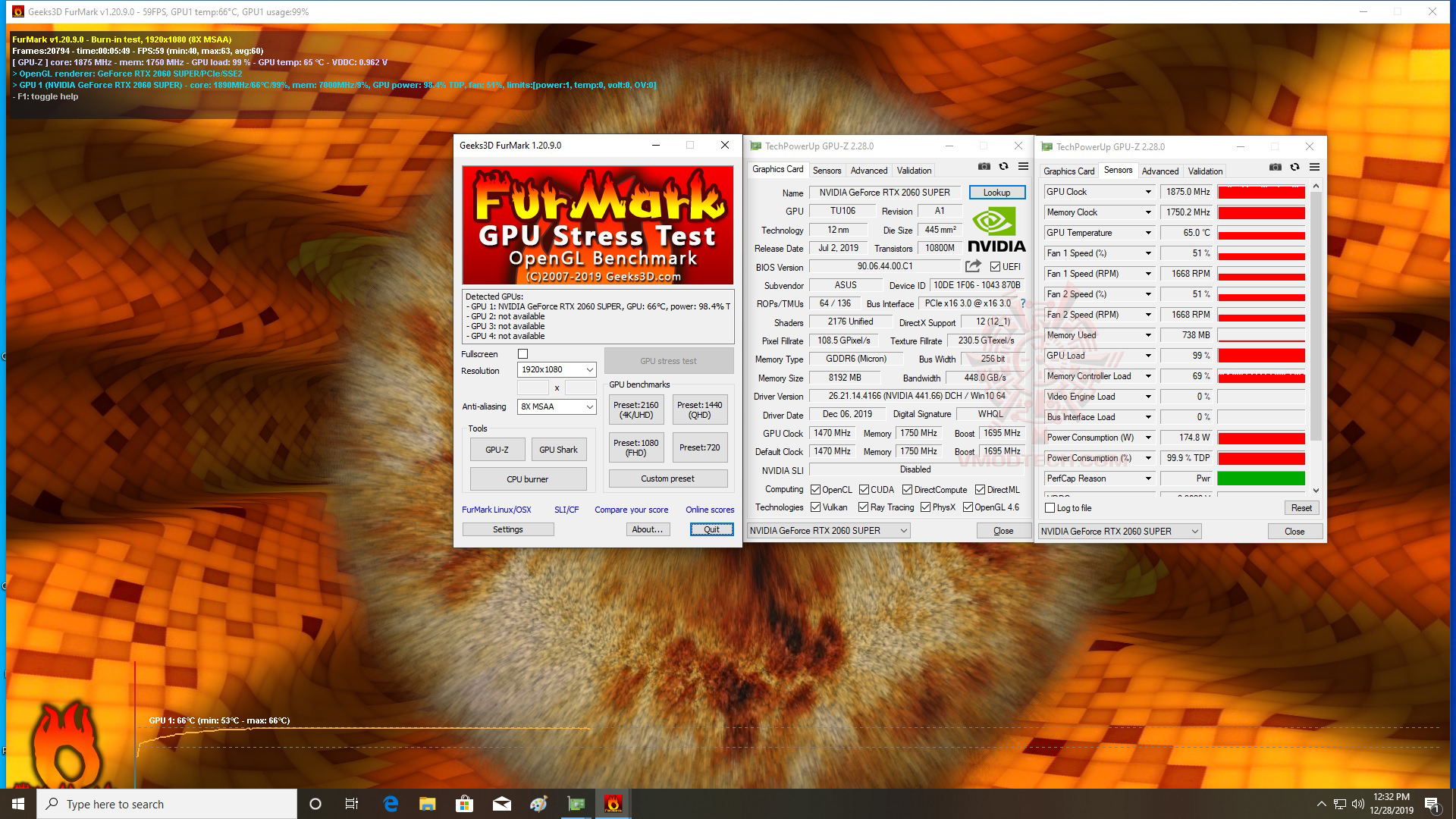
Task: Click the BIOS share/export icon in GPU-Z
Action: pos(974,266)
